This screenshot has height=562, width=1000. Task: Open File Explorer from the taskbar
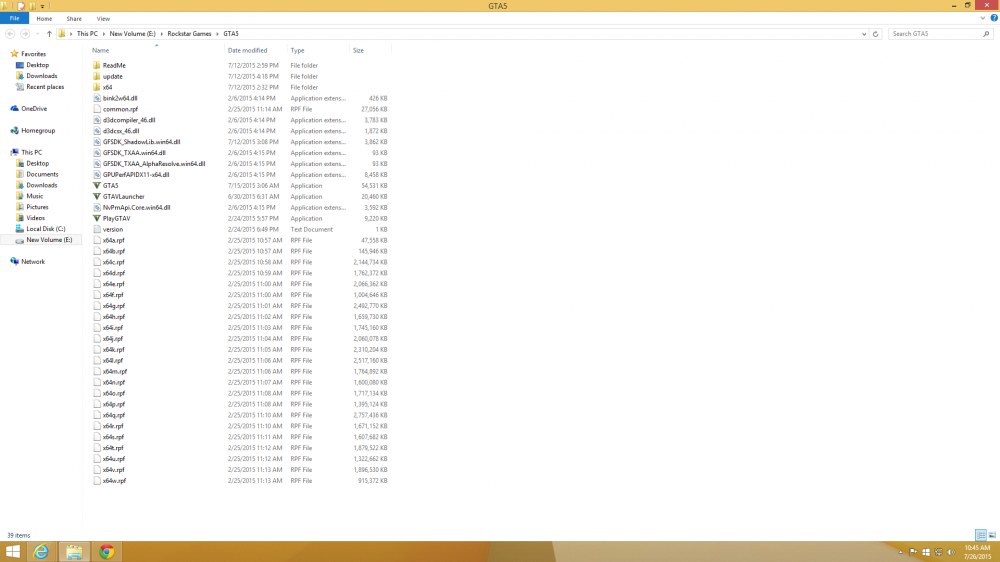coord(74,551)
